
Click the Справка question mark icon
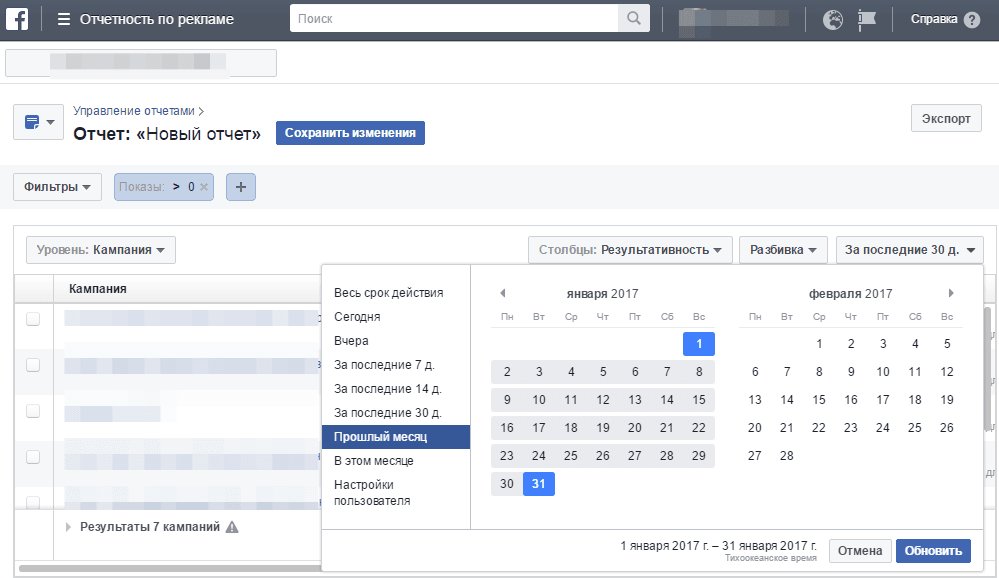[972, 20]
